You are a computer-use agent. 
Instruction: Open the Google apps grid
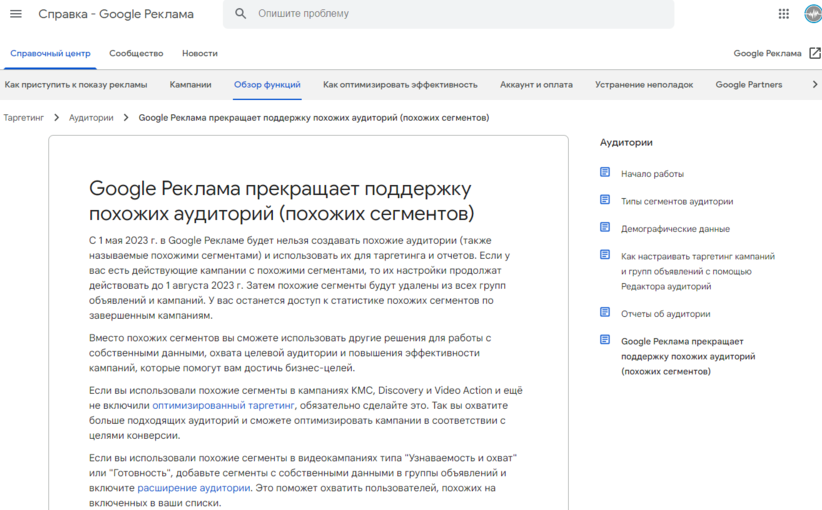[783, 14]
